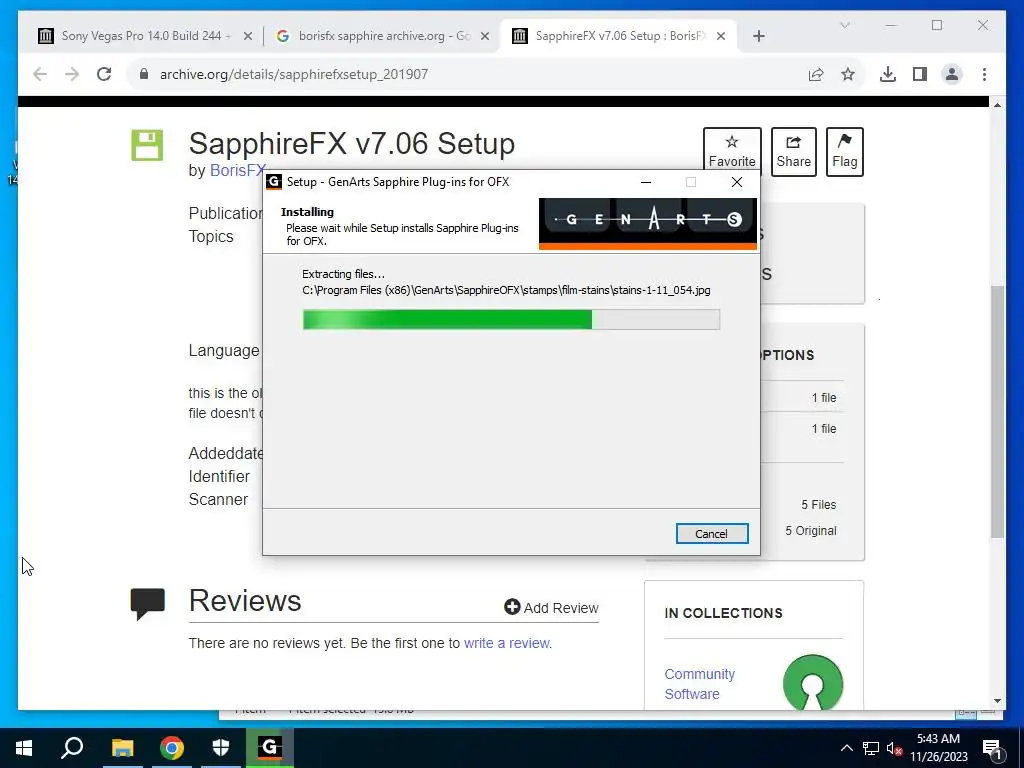Close the SapphireFX Setup browser tab

721,37
